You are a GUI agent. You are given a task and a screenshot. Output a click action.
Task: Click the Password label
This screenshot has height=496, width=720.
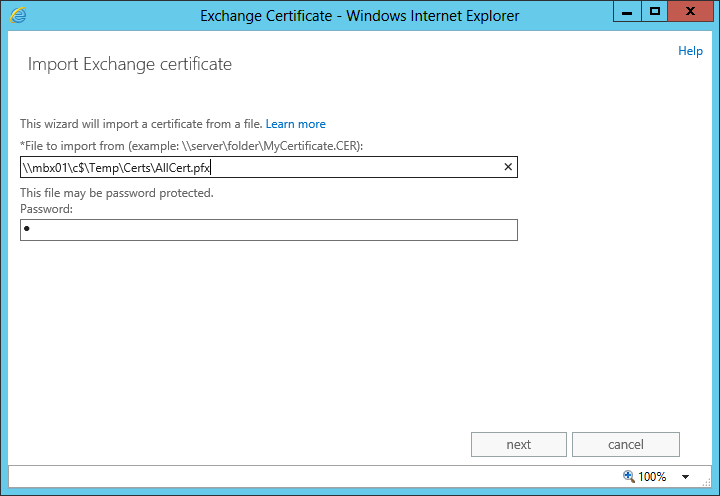[46, 209]
